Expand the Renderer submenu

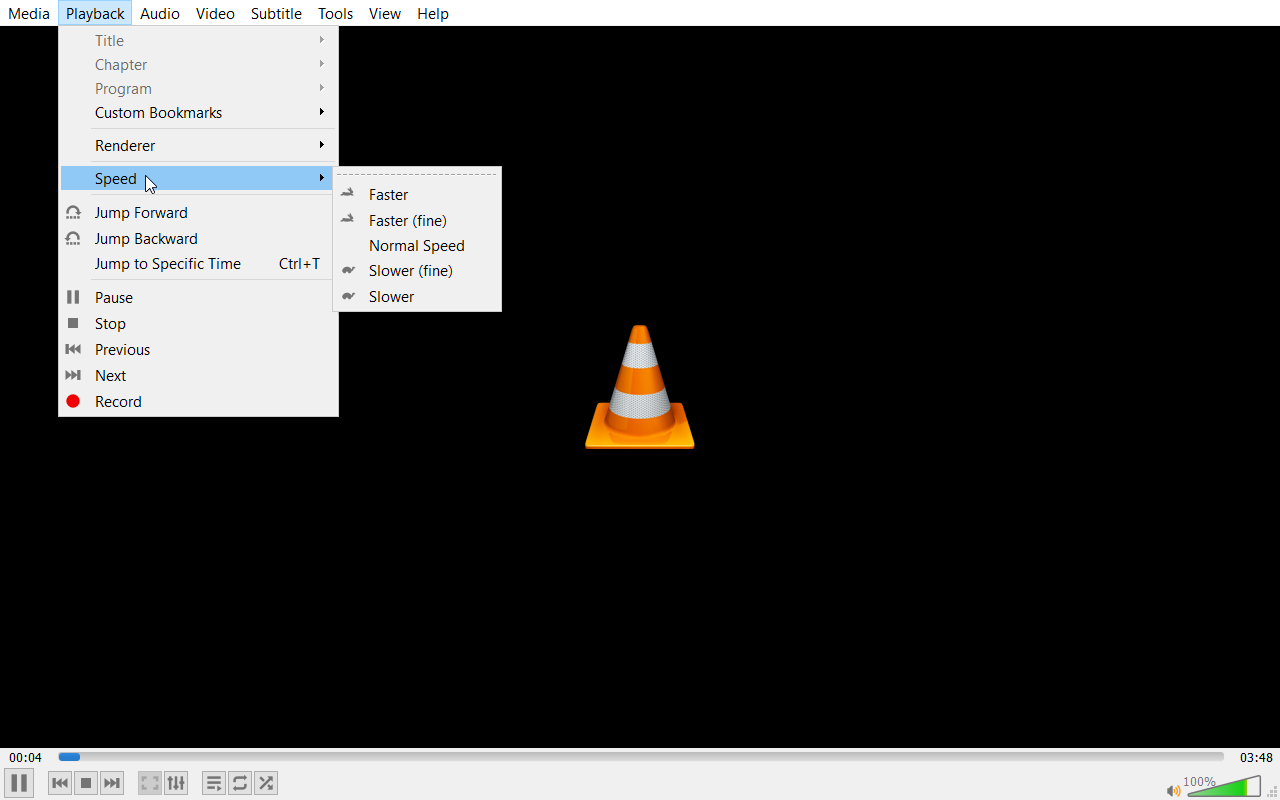pos(198,146)
